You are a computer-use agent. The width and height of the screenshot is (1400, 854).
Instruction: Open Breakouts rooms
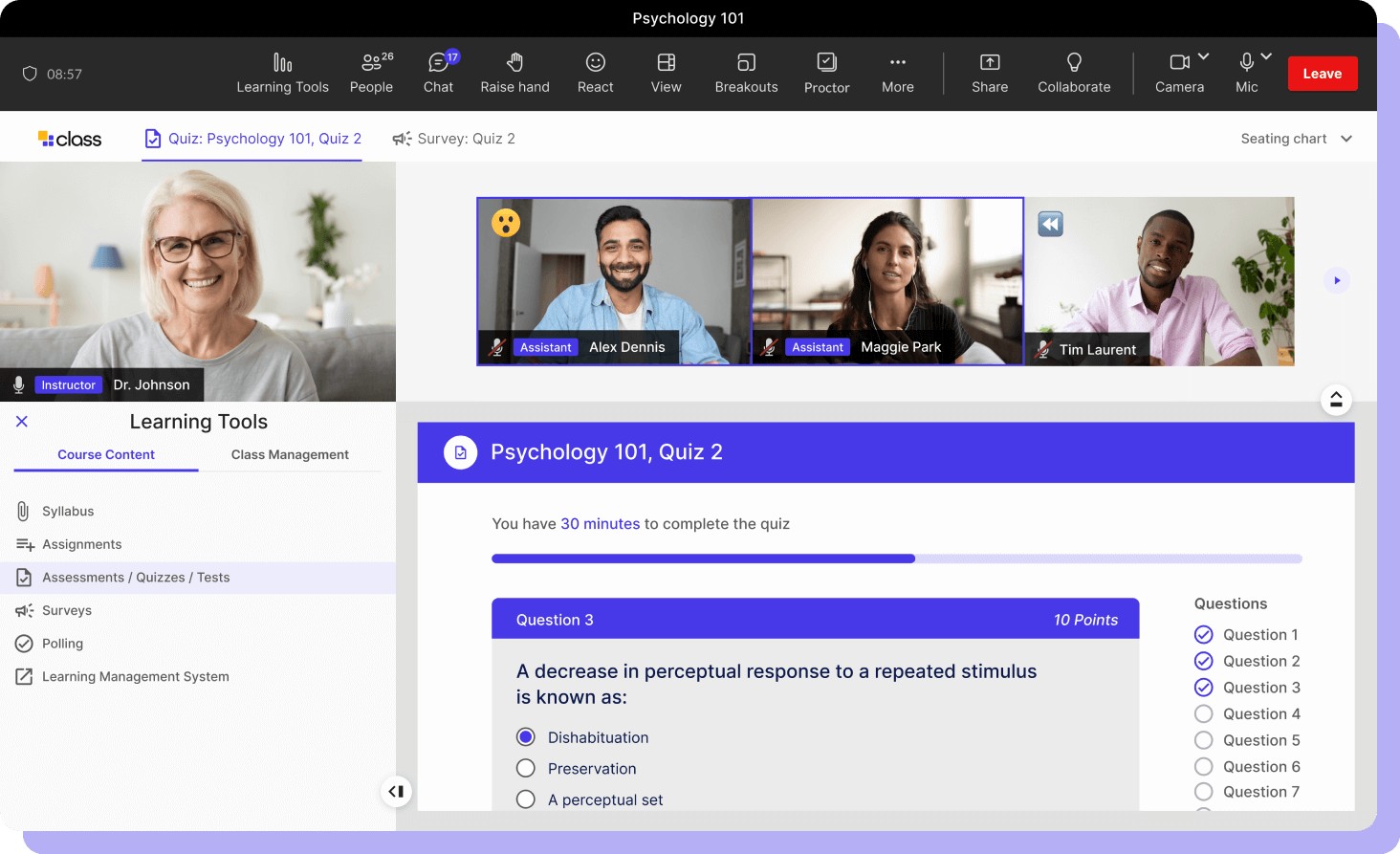746,74
